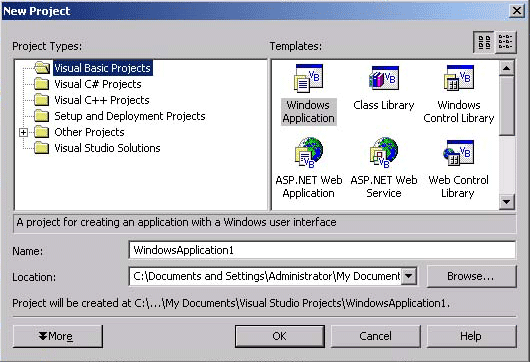Viewport: 530px width, 362px height.
Task: Switch templates to Large Icons view
Action: coord(484,42)
